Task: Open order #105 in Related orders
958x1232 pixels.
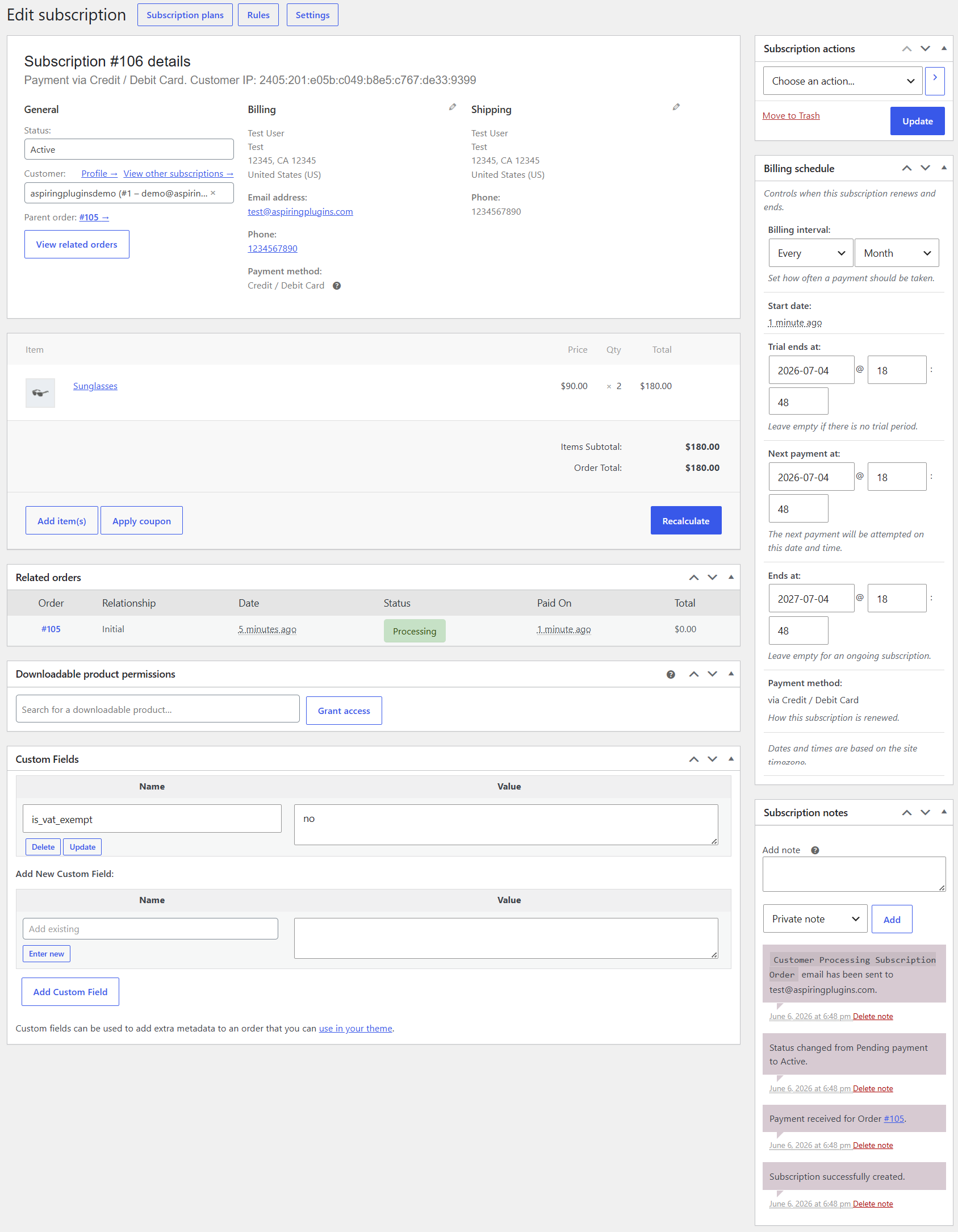Action: click(51, 629)
